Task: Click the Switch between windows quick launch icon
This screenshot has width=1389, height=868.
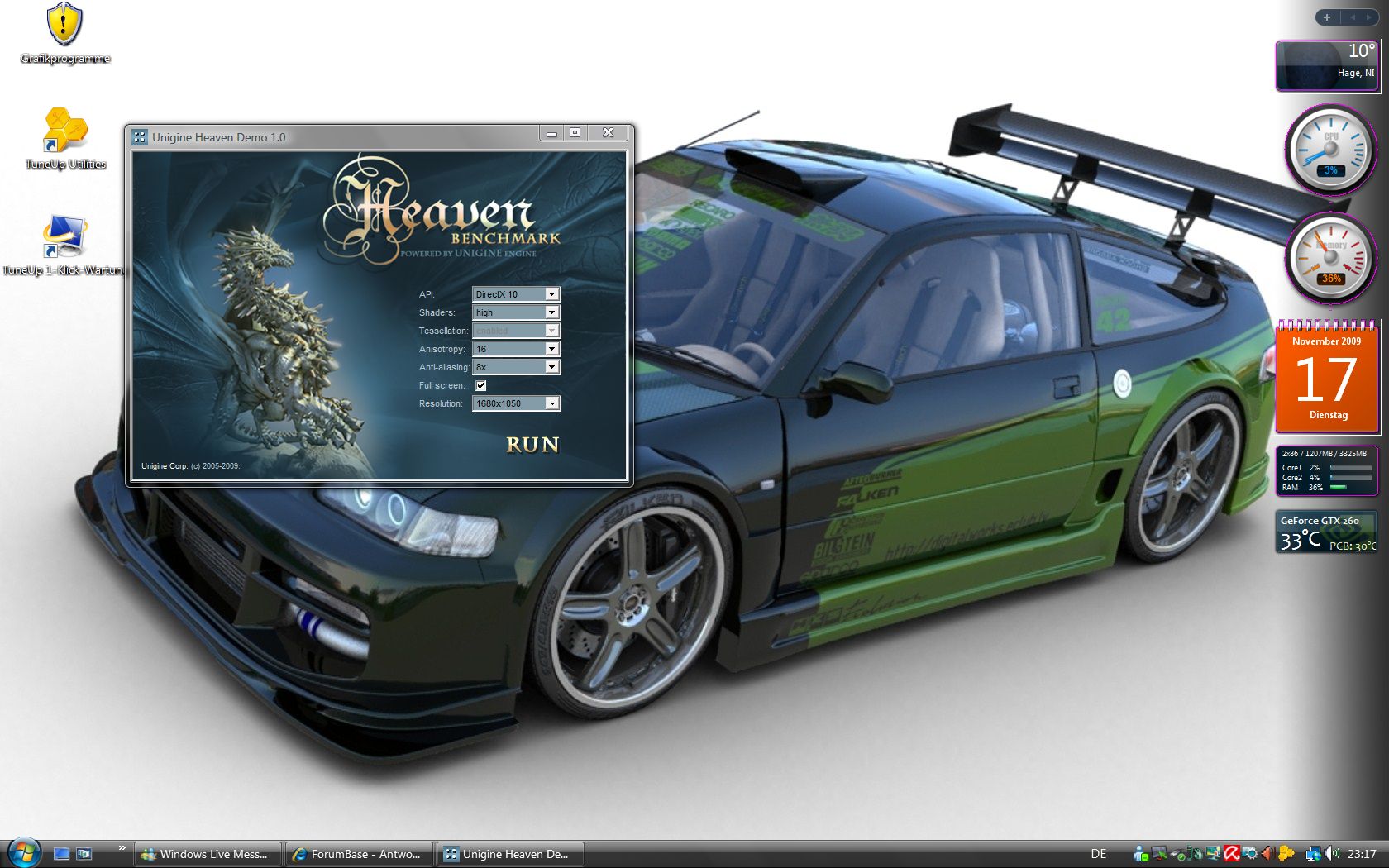Action: (84, 854)
